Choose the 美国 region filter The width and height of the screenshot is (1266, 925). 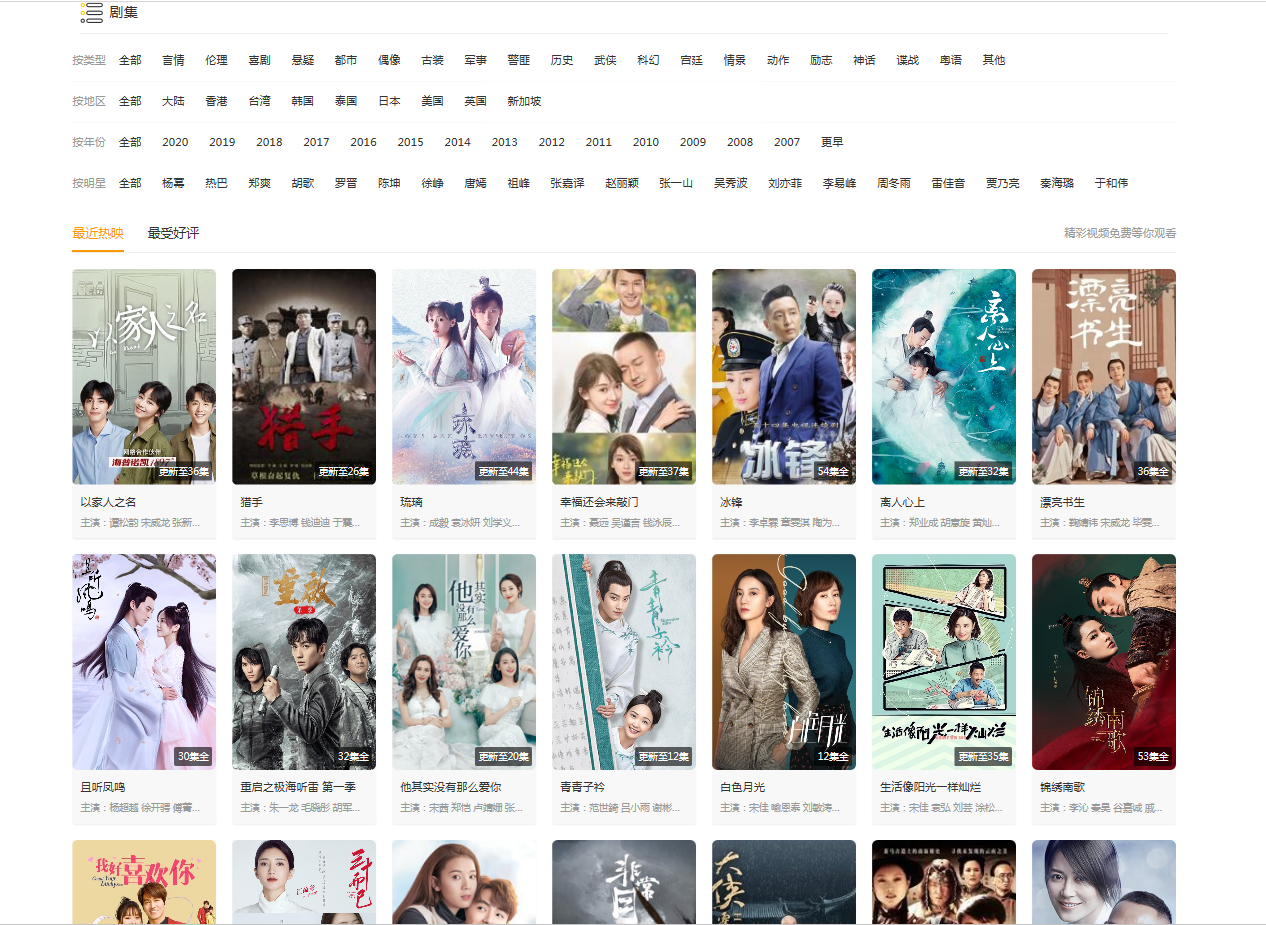coord(432,101)
